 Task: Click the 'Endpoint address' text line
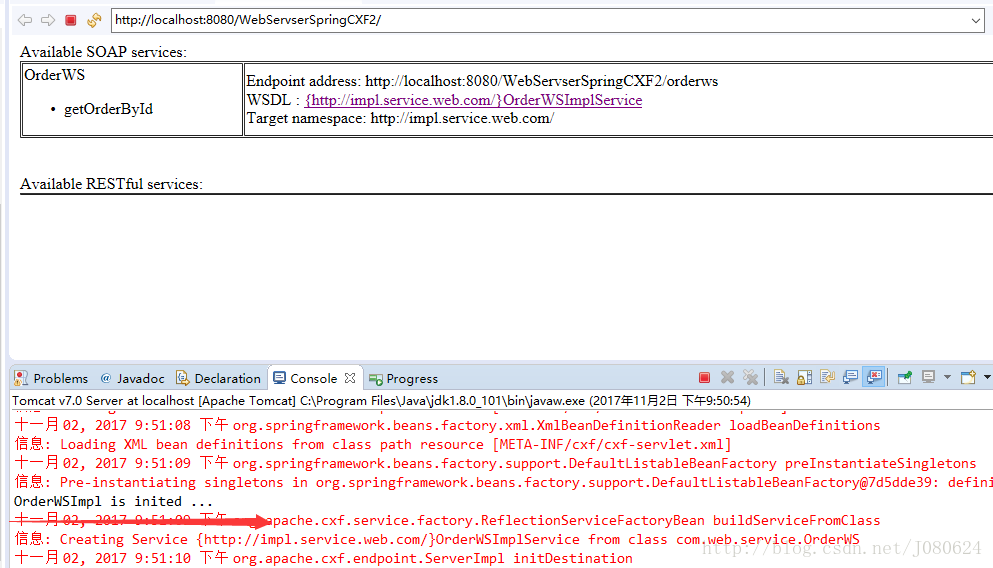pos(482,81)
